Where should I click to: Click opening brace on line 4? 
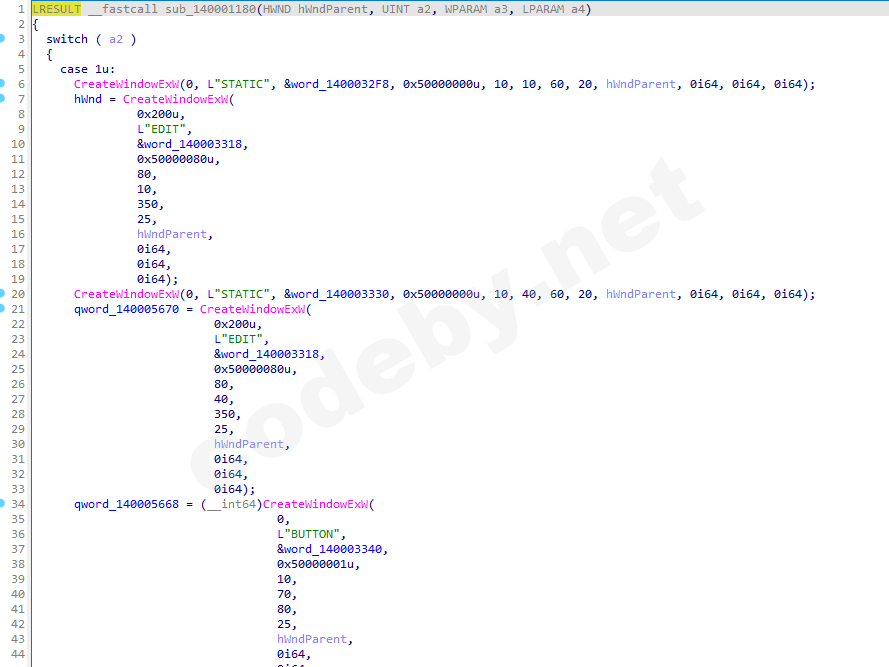tap(50, 54)
